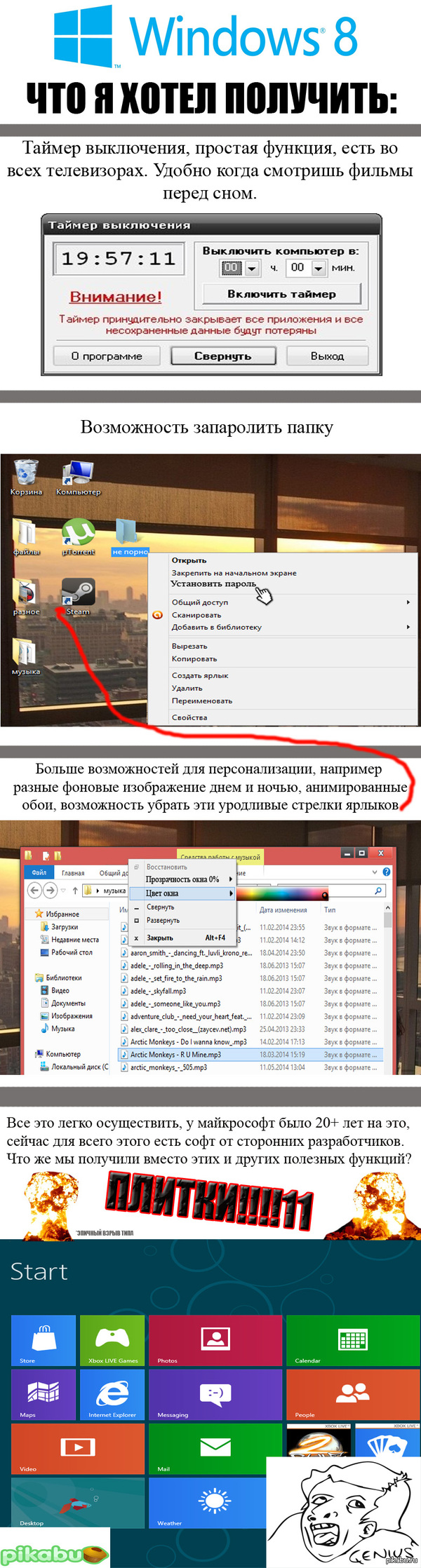Select 'Недавние места' in the navigation pane
Screen dimensions: 421x1568
(x=75, y=940)
